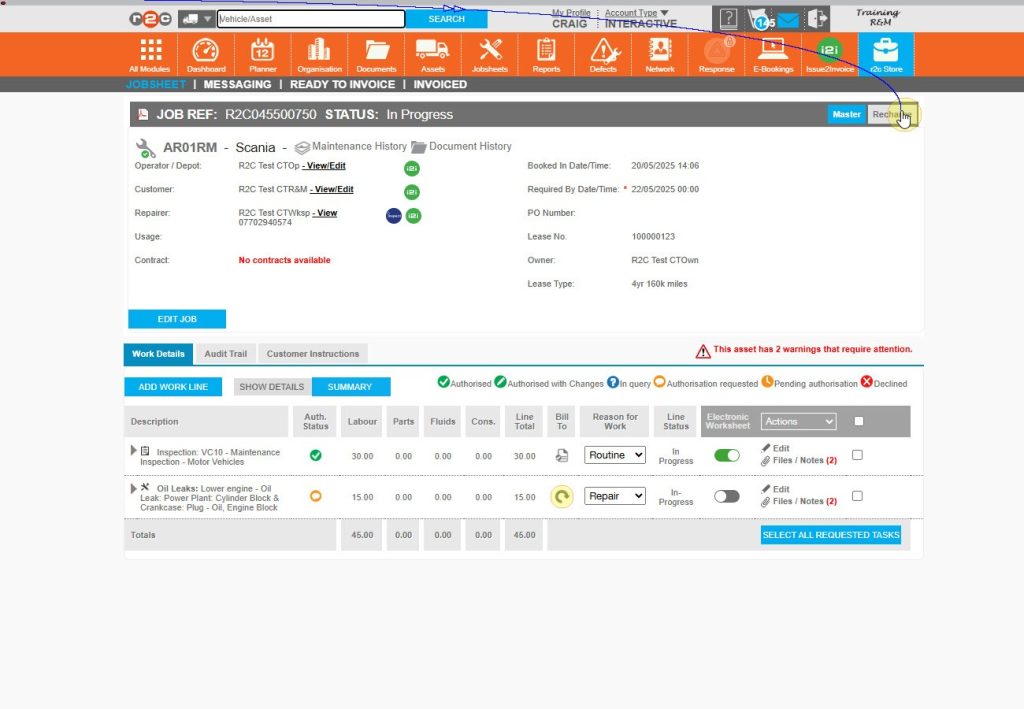Image resolution: width=1024 pixels, height=709 pixels.
Task: Open the Actions dropdown
Action: point(797,421)
